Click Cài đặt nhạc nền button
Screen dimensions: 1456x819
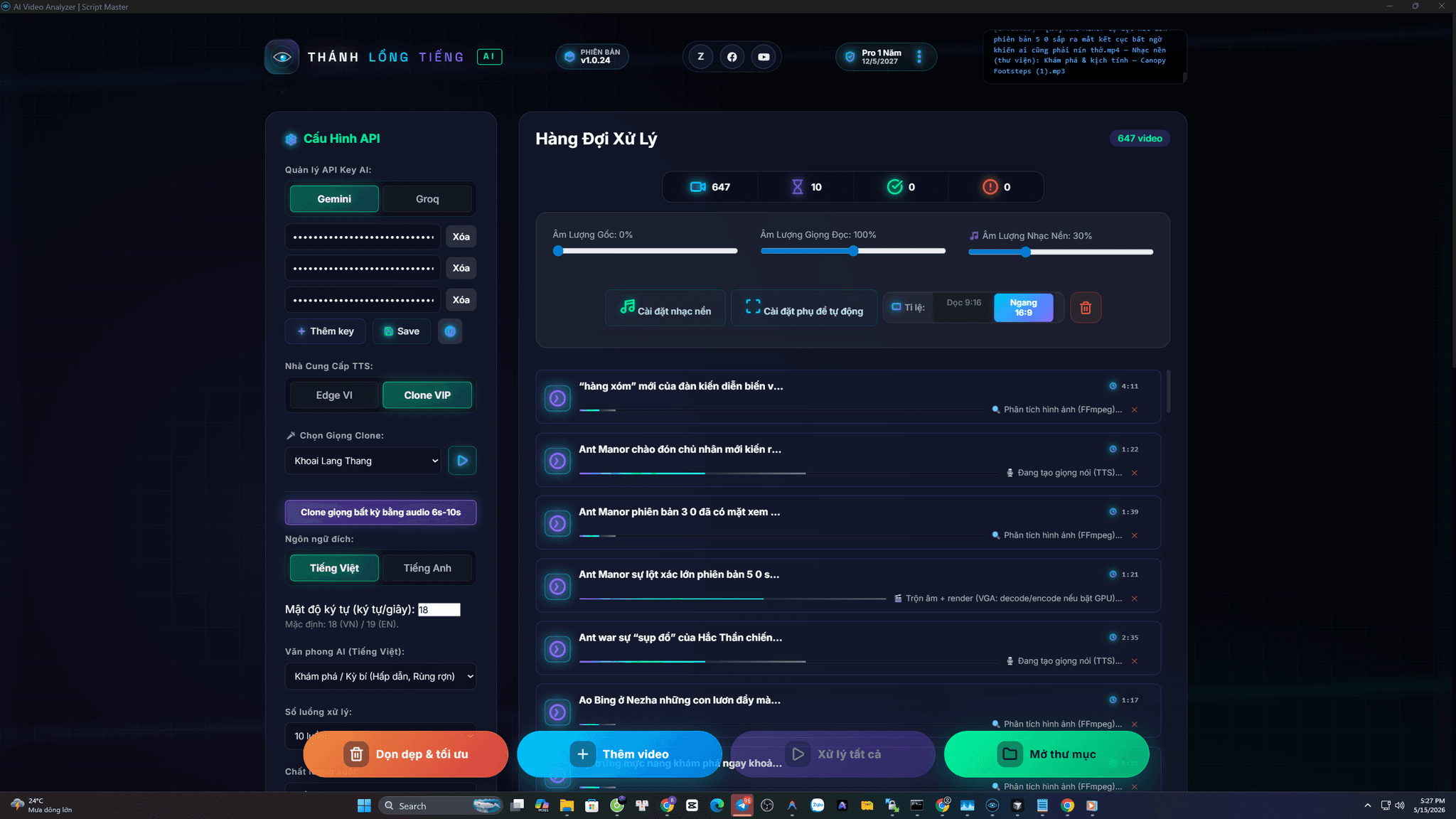tap(665, 308)
